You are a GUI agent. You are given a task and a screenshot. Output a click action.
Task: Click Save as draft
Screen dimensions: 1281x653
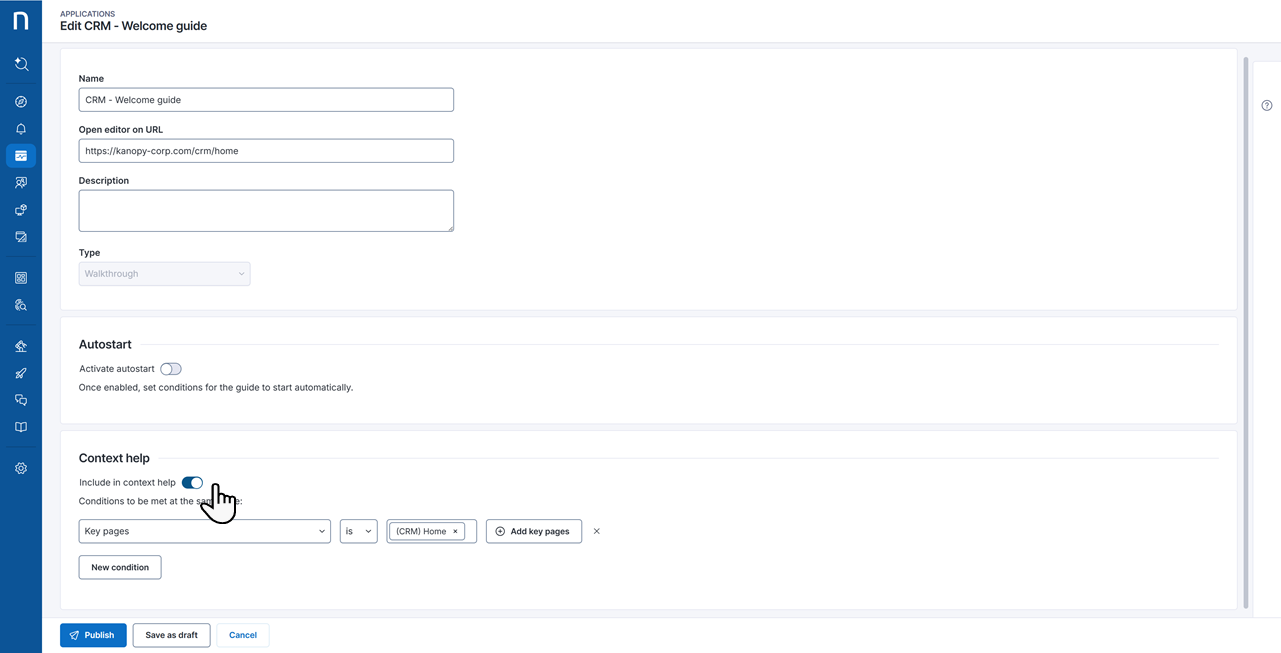pyautogui.click(x=171, y=635)
